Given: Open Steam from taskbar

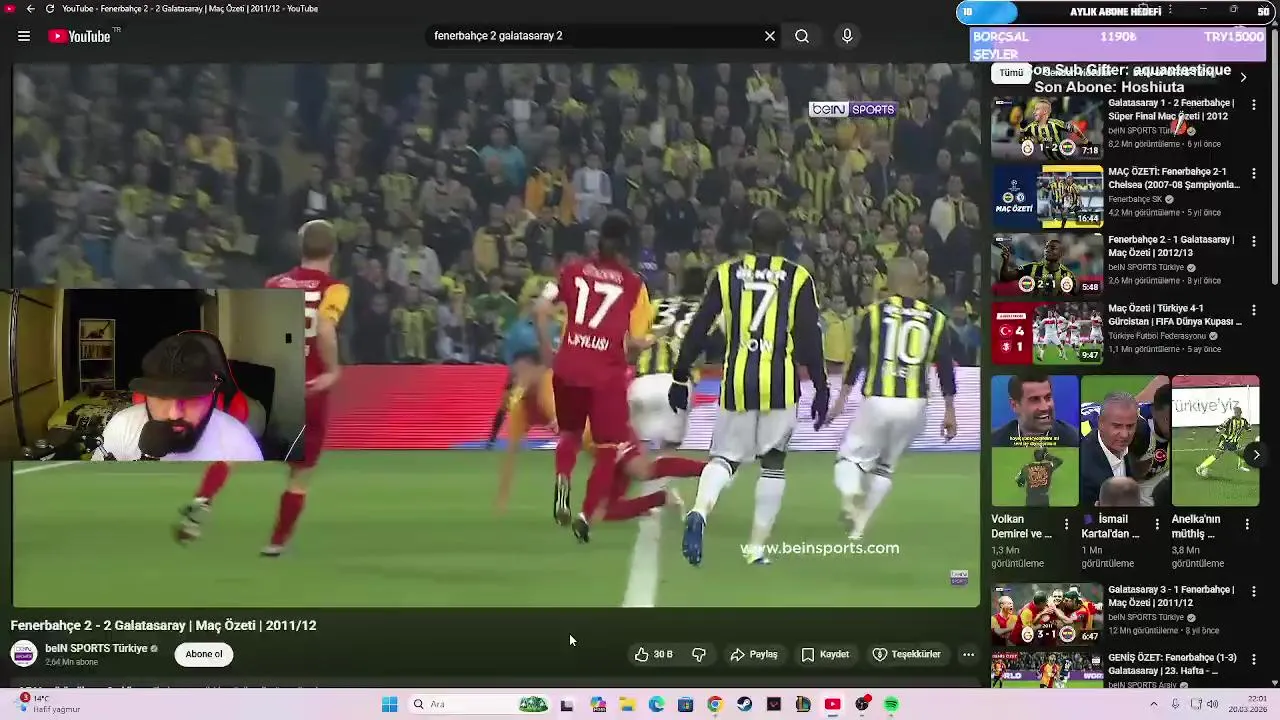Looking at the screenshot, I should (744, 704).
